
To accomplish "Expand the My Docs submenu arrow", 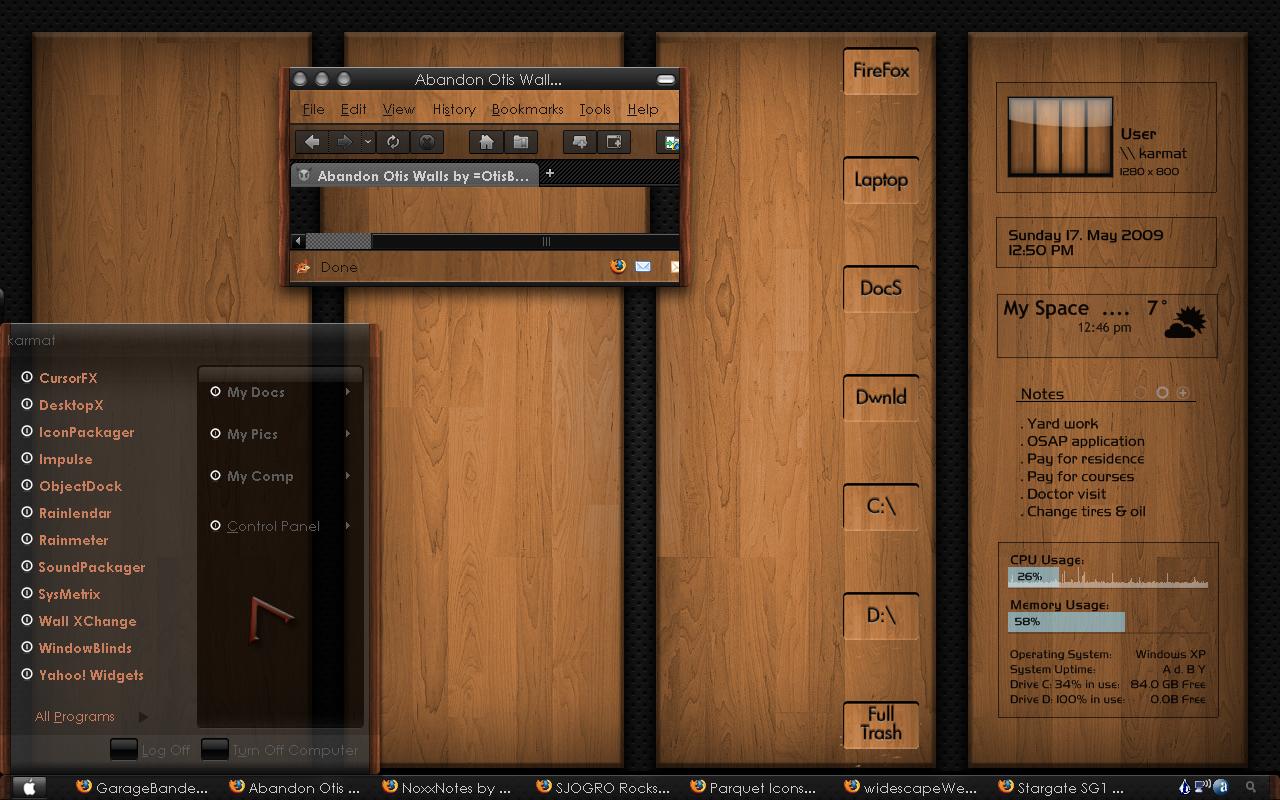I will 348,392.
